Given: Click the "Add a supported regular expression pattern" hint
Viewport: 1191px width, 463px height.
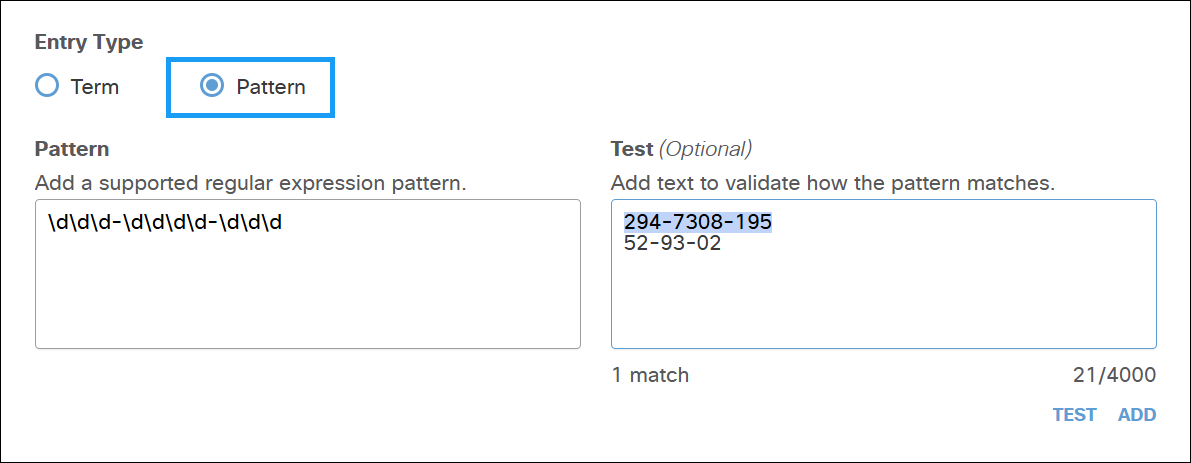Looking at the screenshot, I should 251,184.
